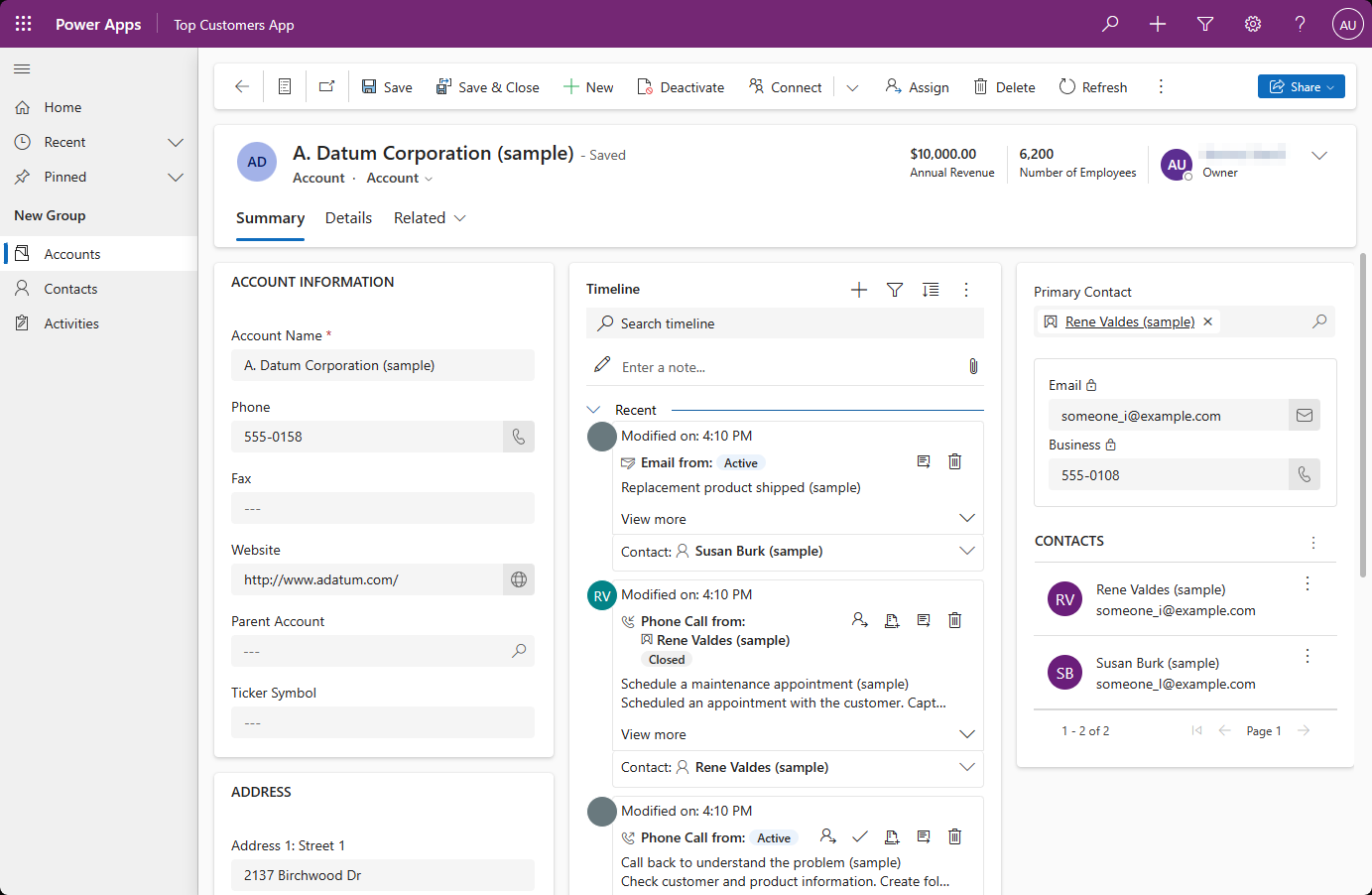Screen dimensions: 1372x895
Task: Click Delete in command bar
Action: click(x=1004, y=87)
